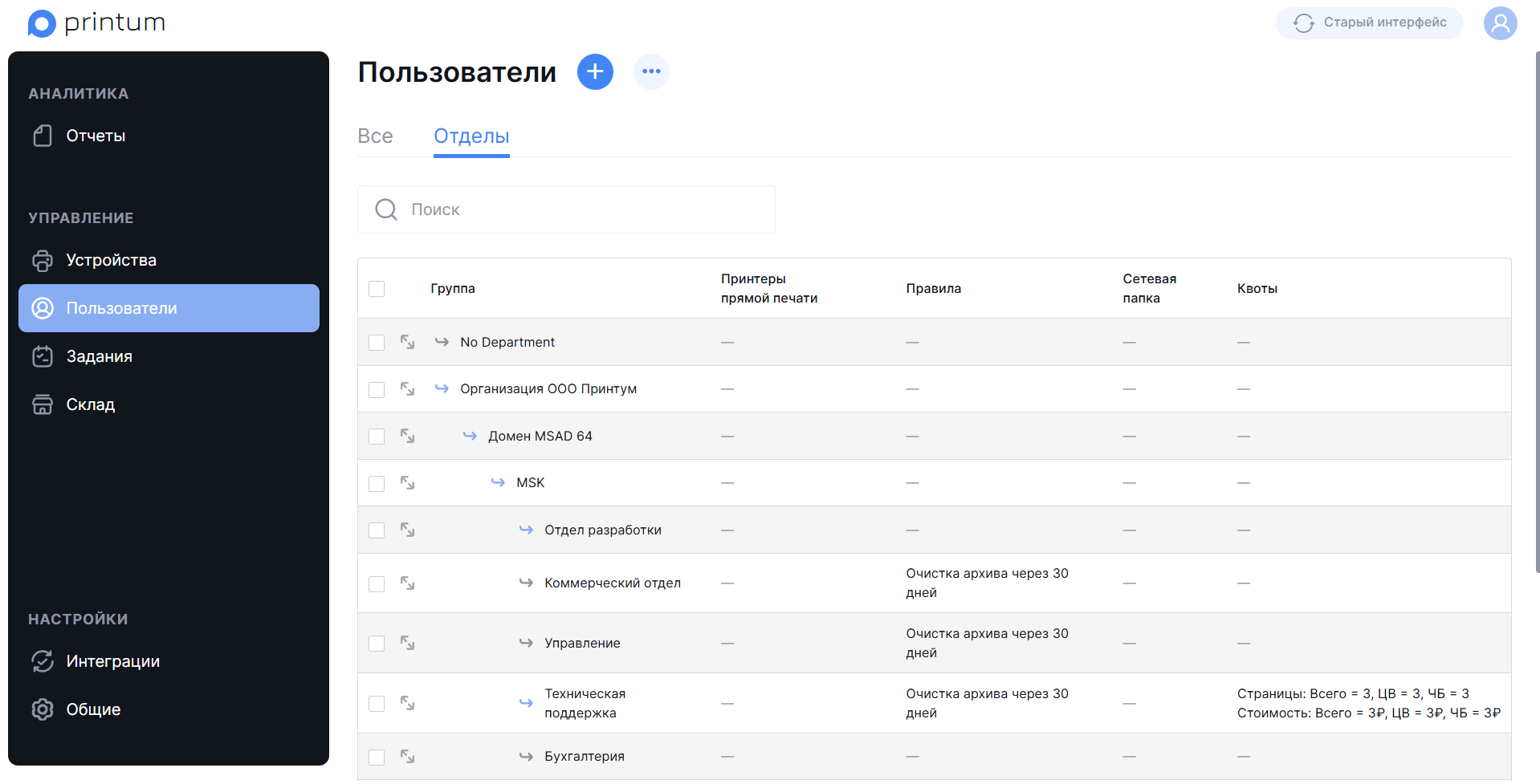Open details icon for Отдел разработки row

tap(408, 530)
